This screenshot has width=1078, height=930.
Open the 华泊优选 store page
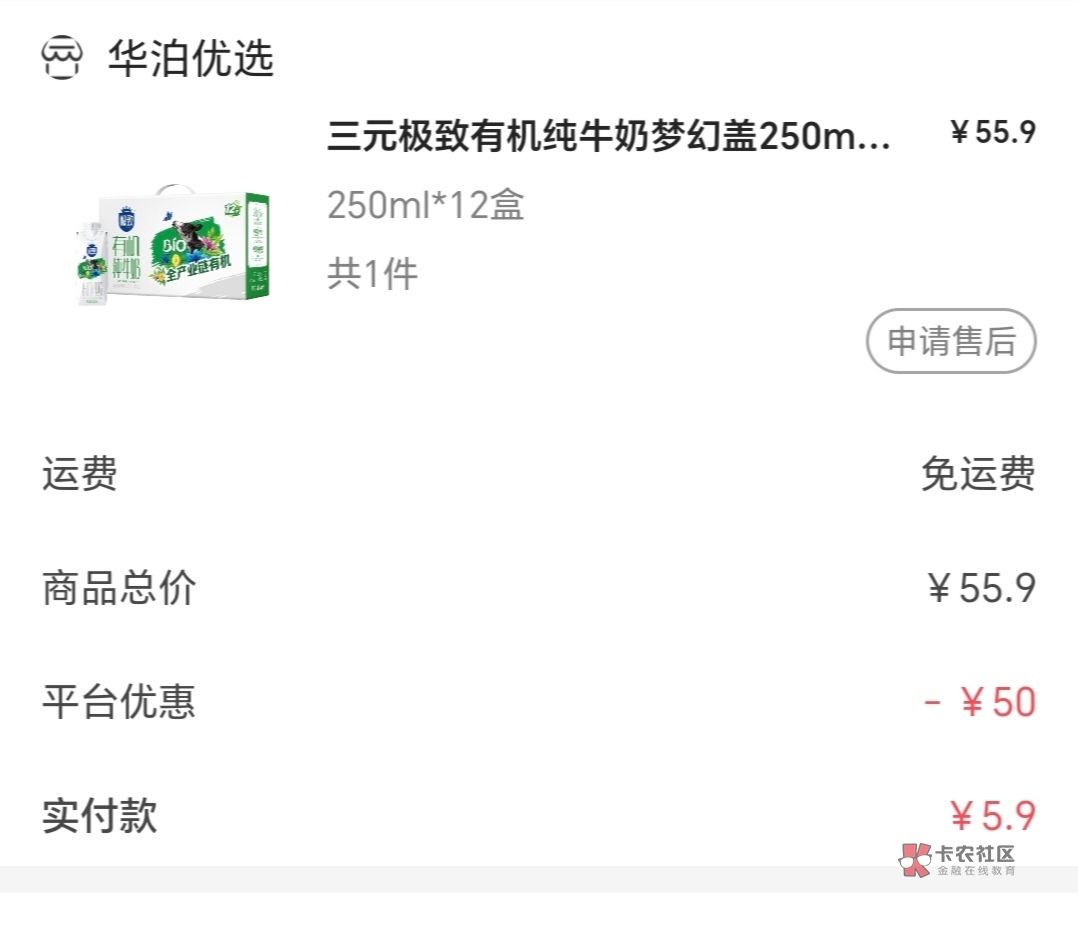(190, 59)
